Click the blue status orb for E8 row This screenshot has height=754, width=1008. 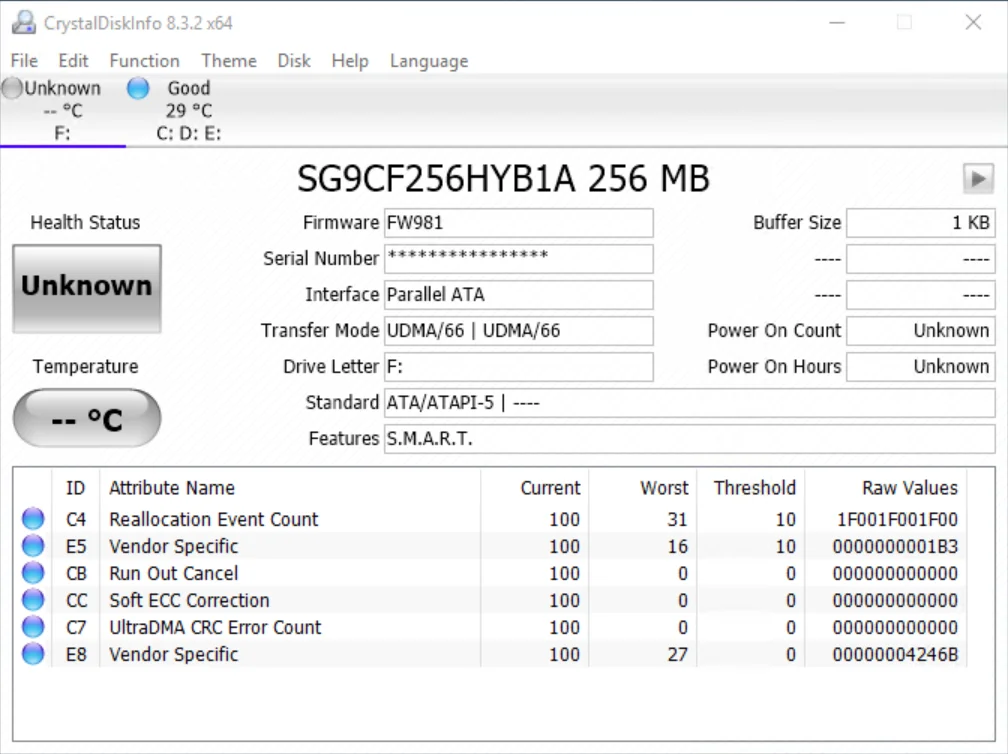point(33,654)
